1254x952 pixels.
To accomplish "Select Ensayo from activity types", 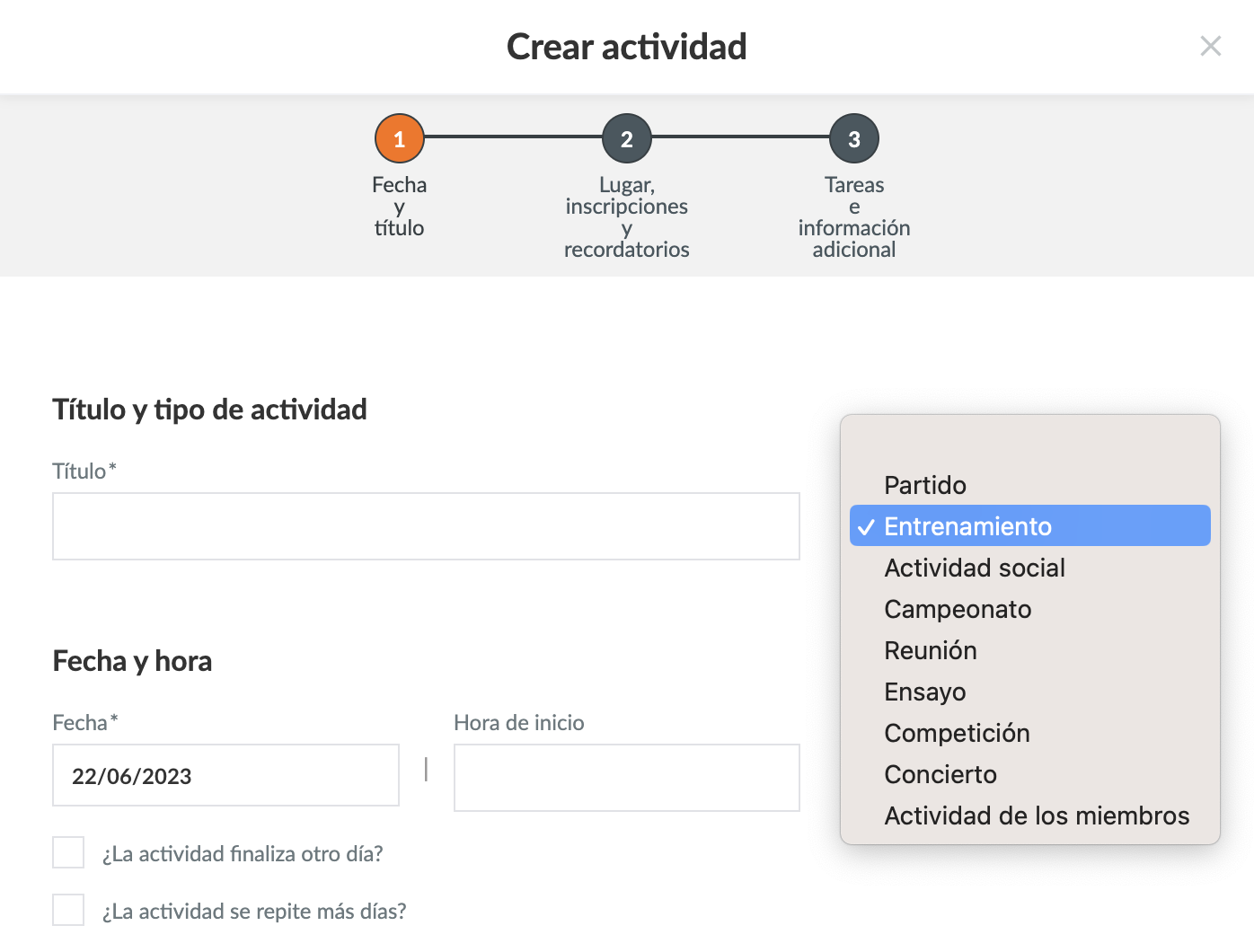I will pos(925,692).
